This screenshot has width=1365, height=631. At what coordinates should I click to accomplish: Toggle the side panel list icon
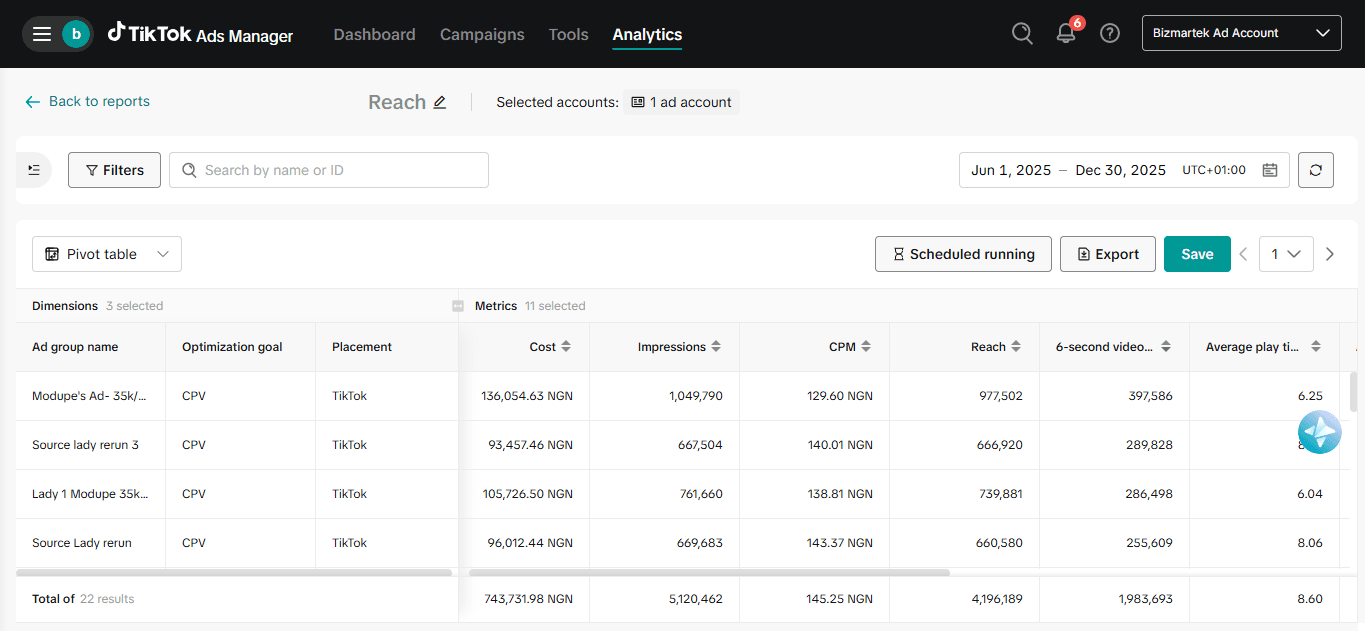pyautogui.click(x=34, y=170)
